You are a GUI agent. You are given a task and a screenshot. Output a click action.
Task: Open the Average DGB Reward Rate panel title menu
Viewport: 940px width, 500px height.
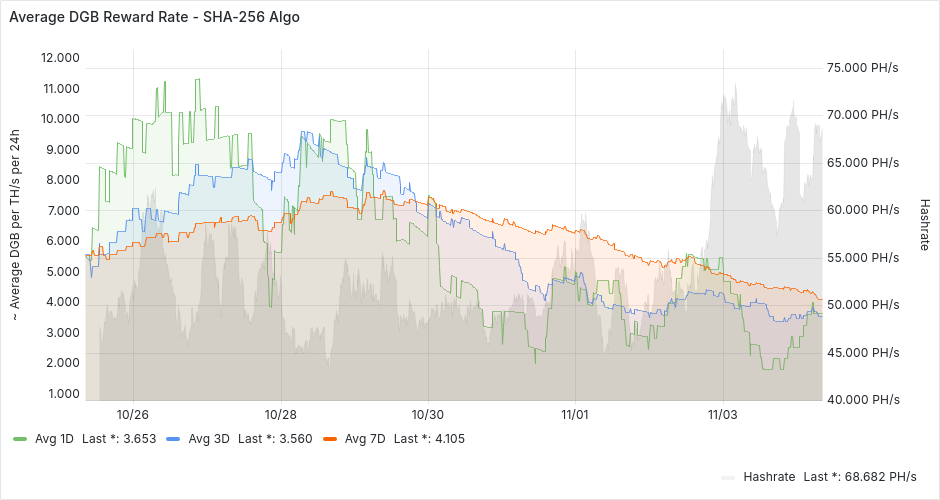click(x=154, y=17)
